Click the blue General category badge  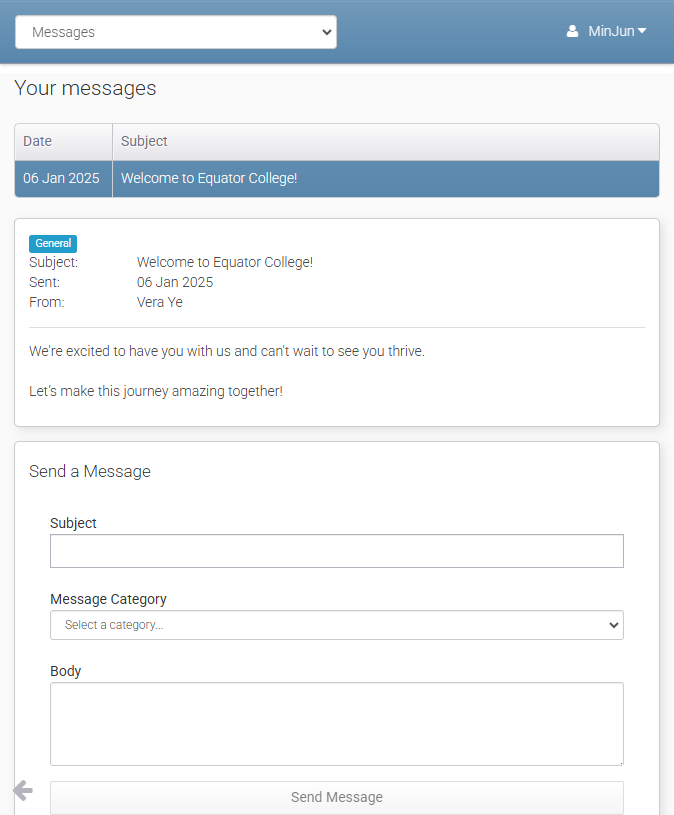53,243
